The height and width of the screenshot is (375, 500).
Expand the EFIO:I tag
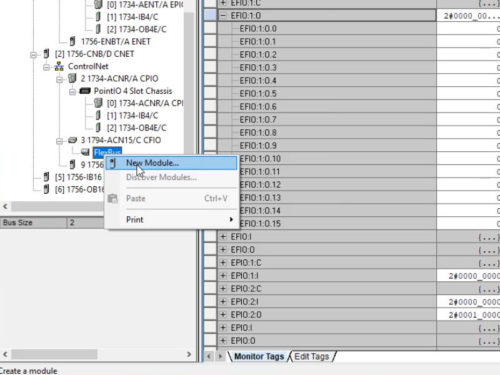pos(223,237)
